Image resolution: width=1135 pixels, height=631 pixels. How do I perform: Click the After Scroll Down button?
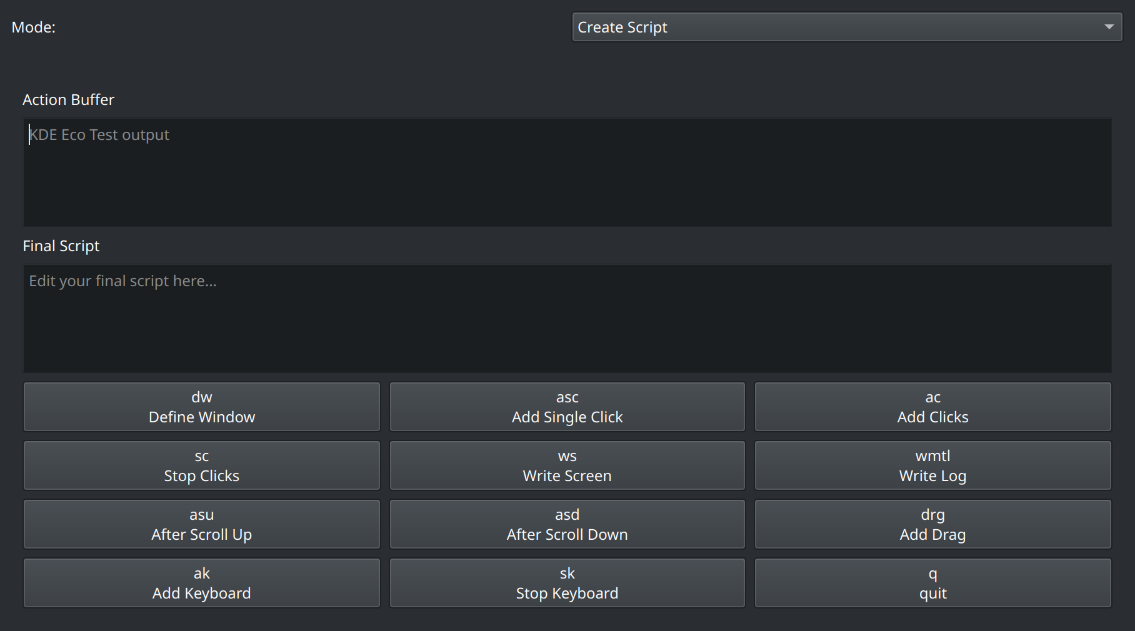click(567, 525)
